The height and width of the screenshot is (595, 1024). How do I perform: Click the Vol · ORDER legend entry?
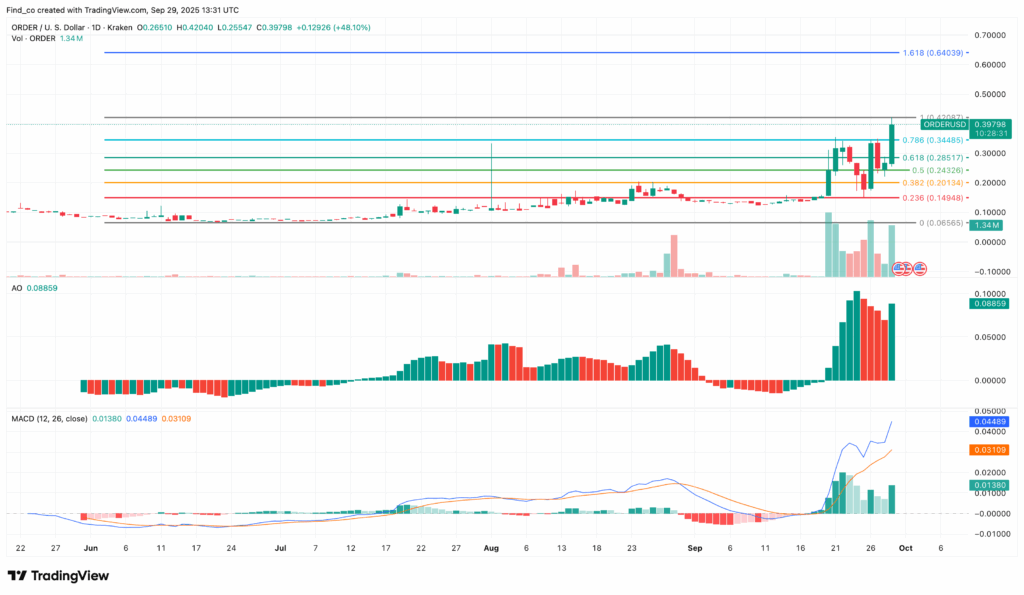coord(32,38)
